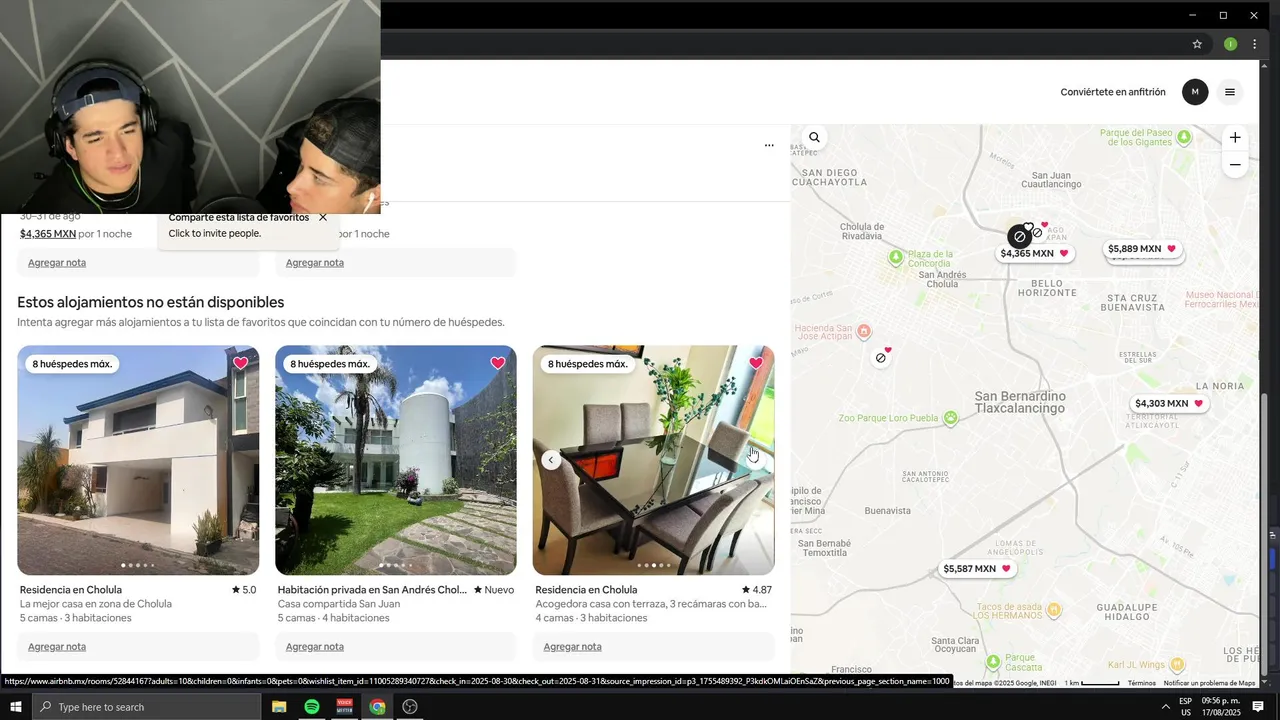Open the wishlist three-dot options menu

click(769, 145)
